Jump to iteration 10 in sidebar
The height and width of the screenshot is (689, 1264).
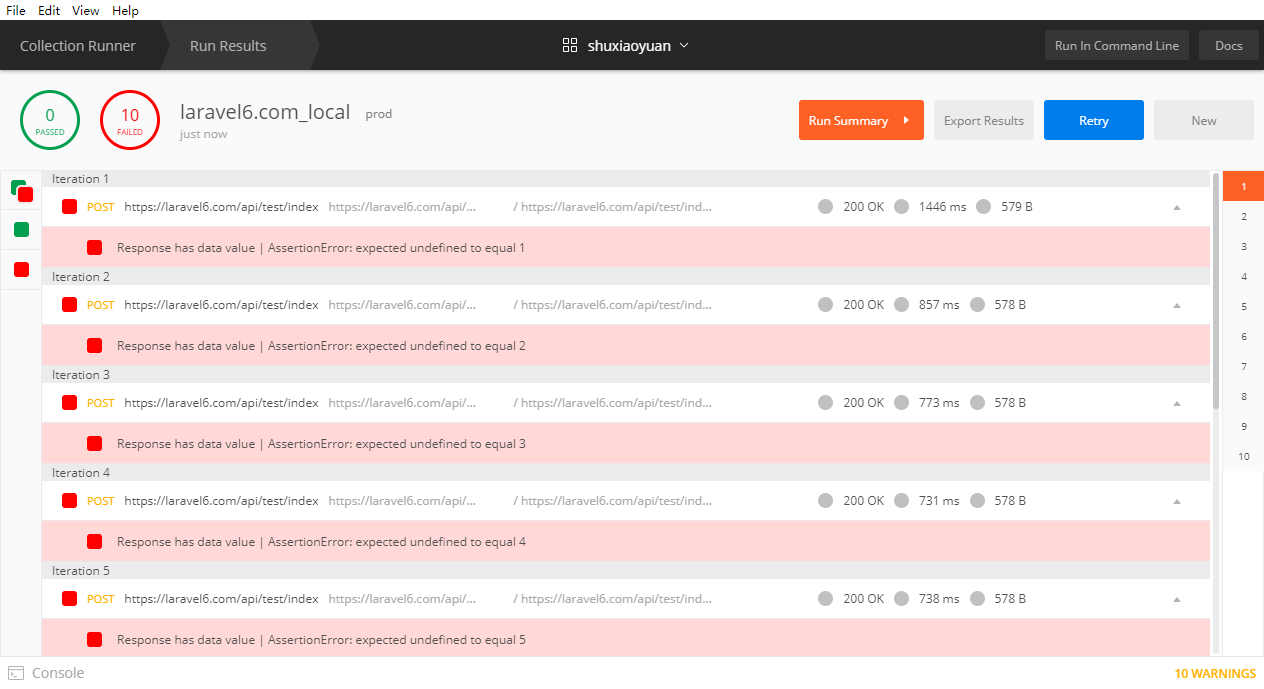1243,456
